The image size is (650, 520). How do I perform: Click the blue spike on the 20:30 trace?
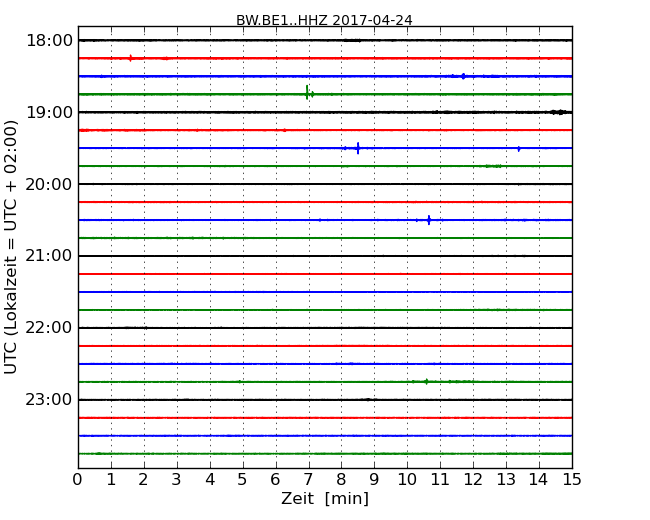429,220
